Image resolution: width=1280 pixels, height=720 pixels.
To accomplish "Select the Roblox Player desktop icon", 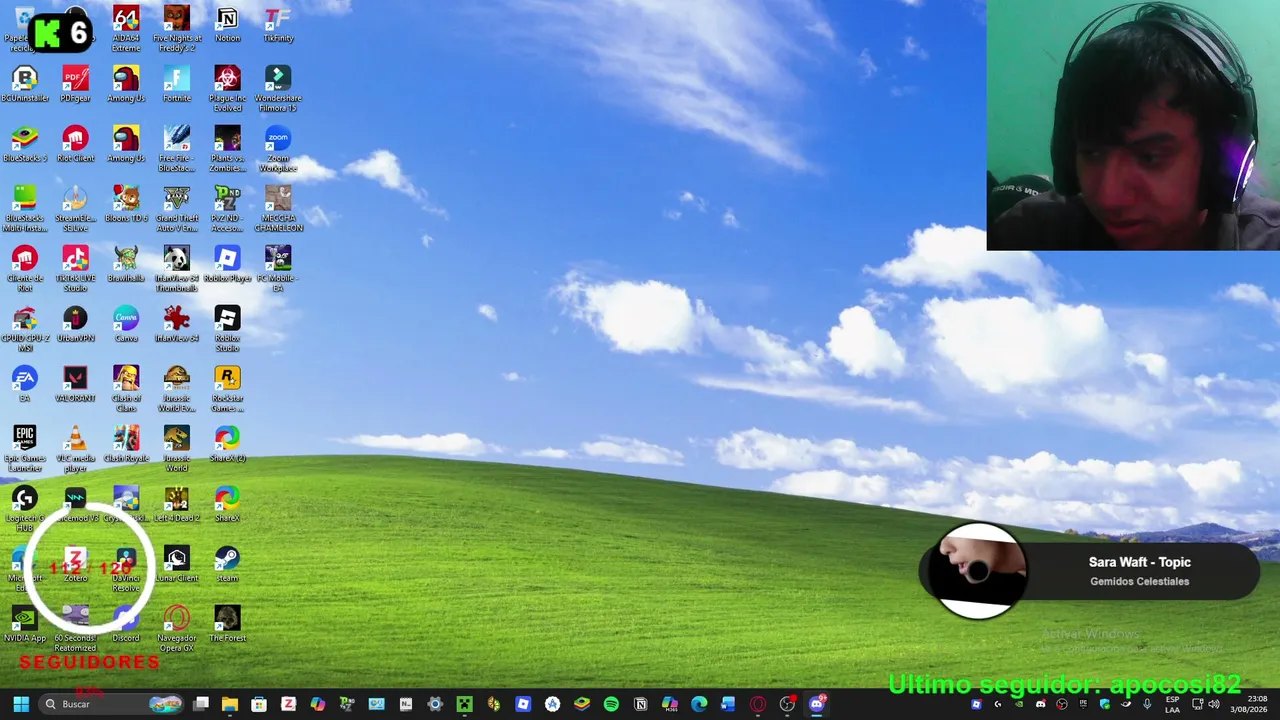I will point(227,265).
